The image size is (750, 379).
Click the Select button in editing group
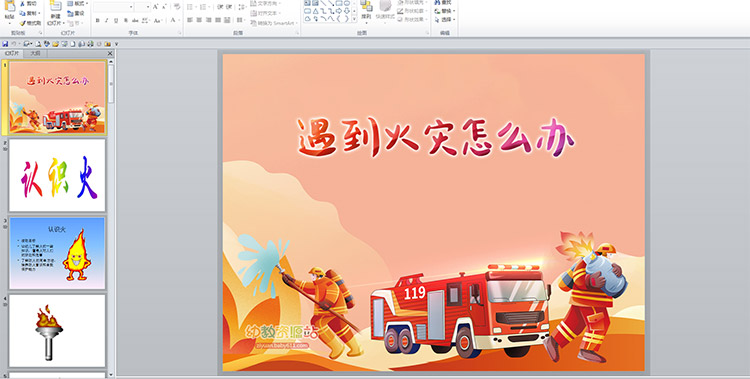pyautogui.click(x=445, y=20)
